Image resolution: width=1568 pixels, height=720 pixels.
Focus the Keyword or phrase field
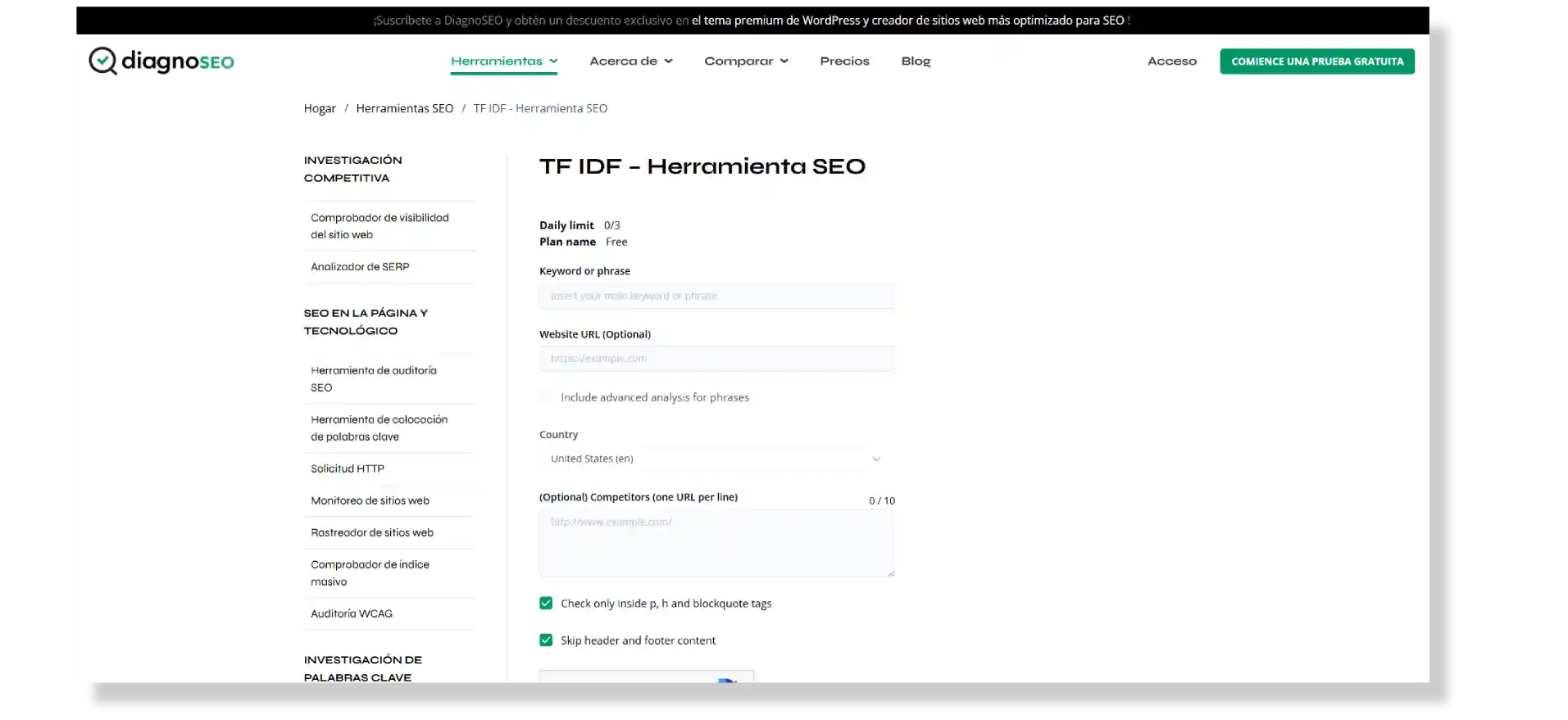click(x=716, y=296)
